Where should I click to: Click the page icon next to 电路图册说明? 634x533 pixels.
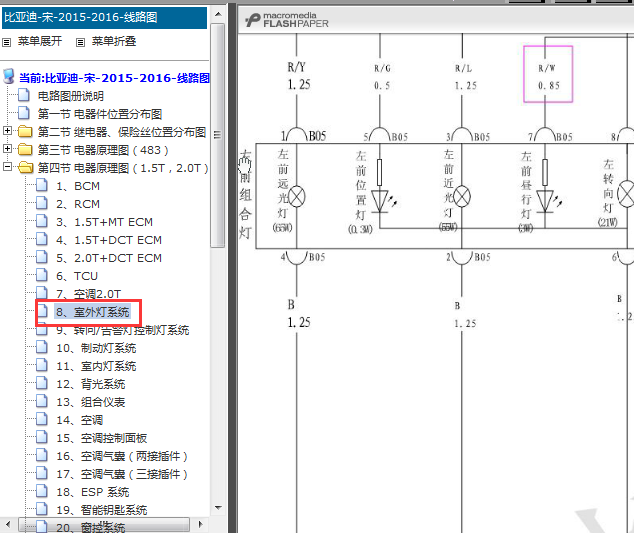[24, 95]
